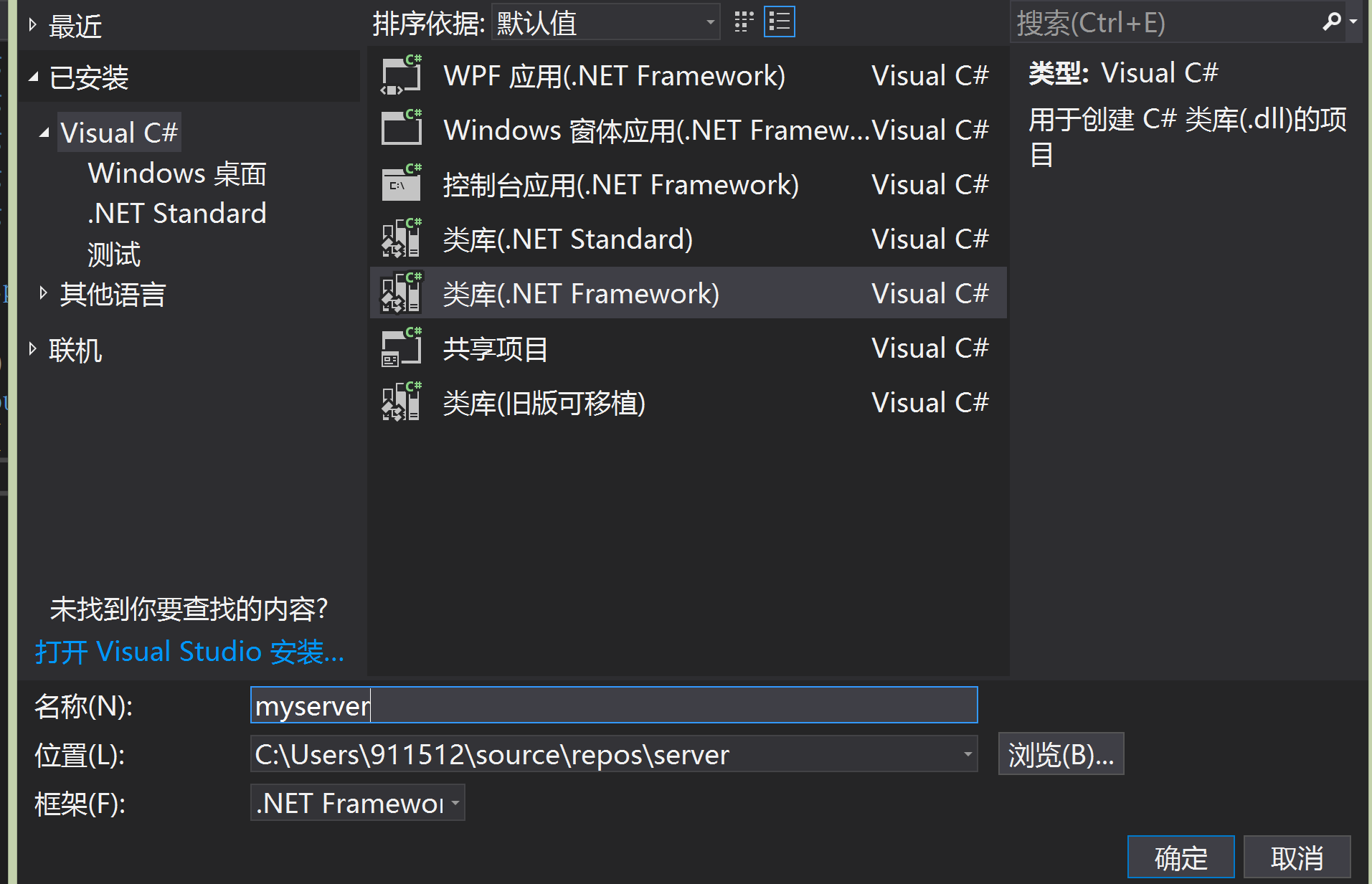Select .NET Standard category
1372x884 pixels.
(176, 214)
